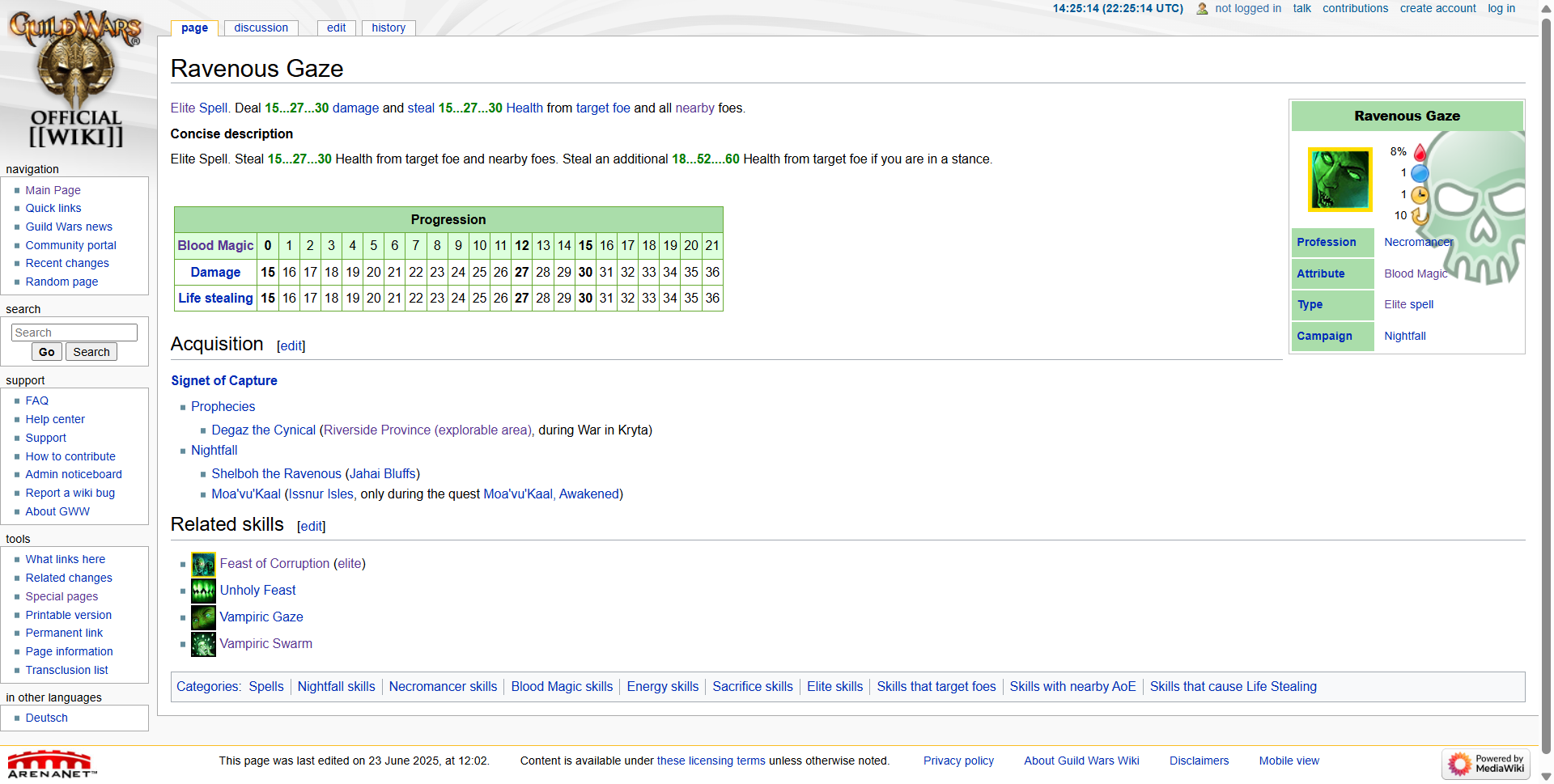1554x784 pixels.
Task: Click the red sacrifice blood drop icon
Action: (1420, 152)
